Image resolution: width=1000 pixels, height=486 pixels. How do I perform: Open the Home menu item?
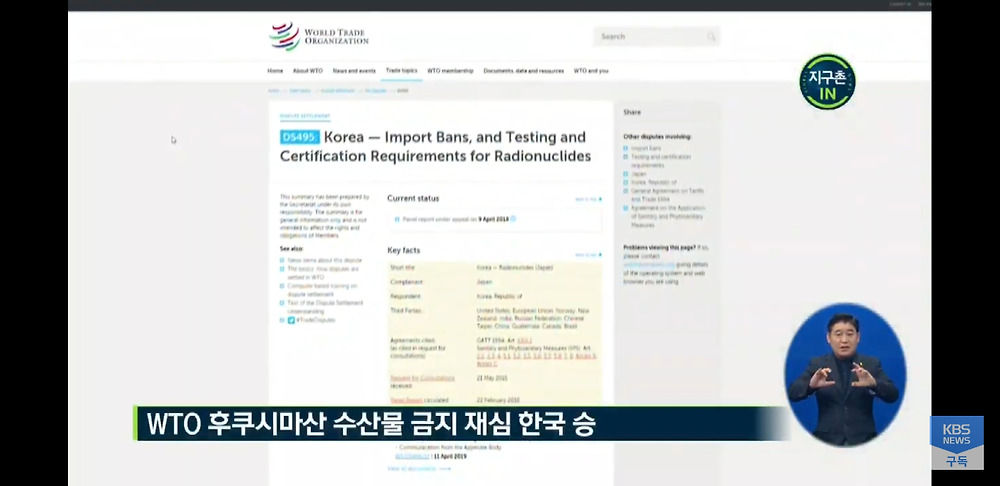[x=275, y=71]
